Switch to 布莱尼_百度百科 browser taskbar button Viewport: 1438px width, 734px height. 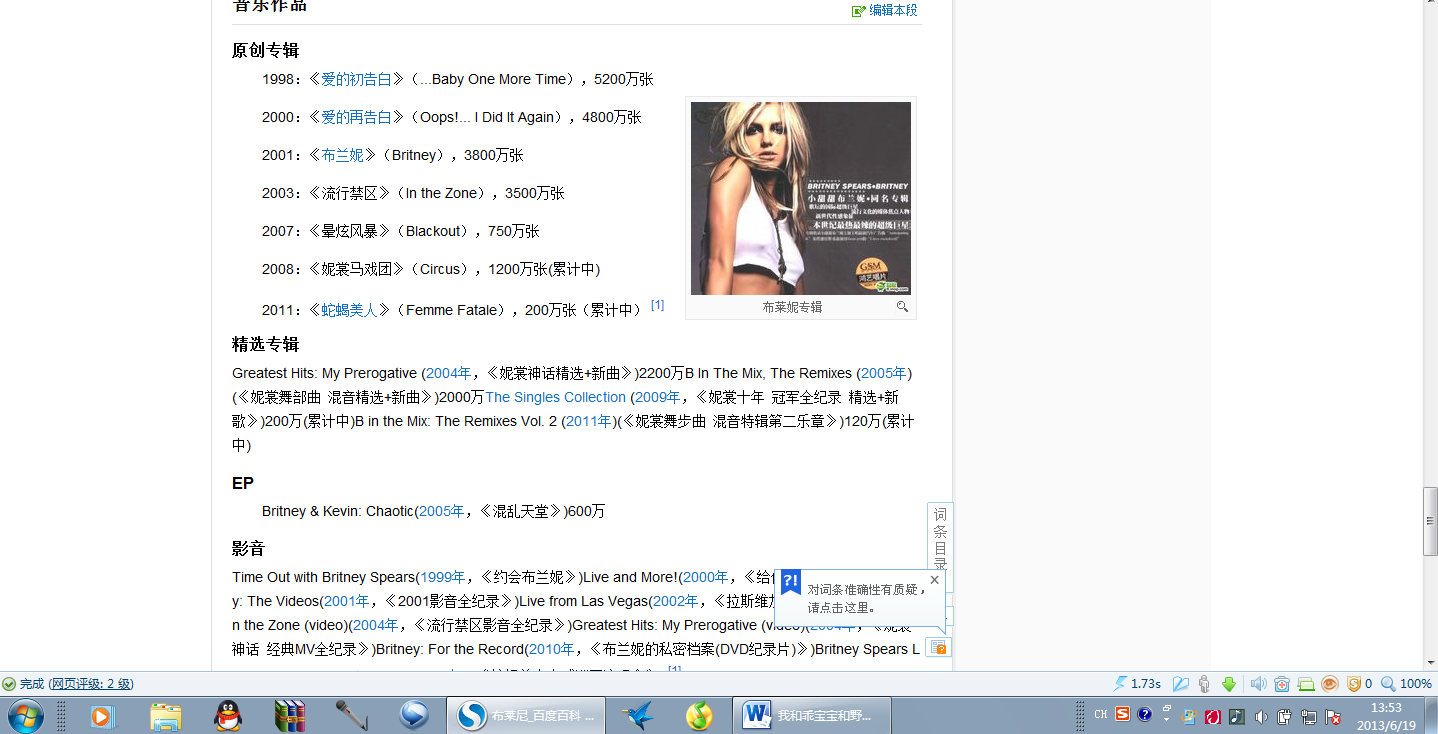[x=527, y=716]
